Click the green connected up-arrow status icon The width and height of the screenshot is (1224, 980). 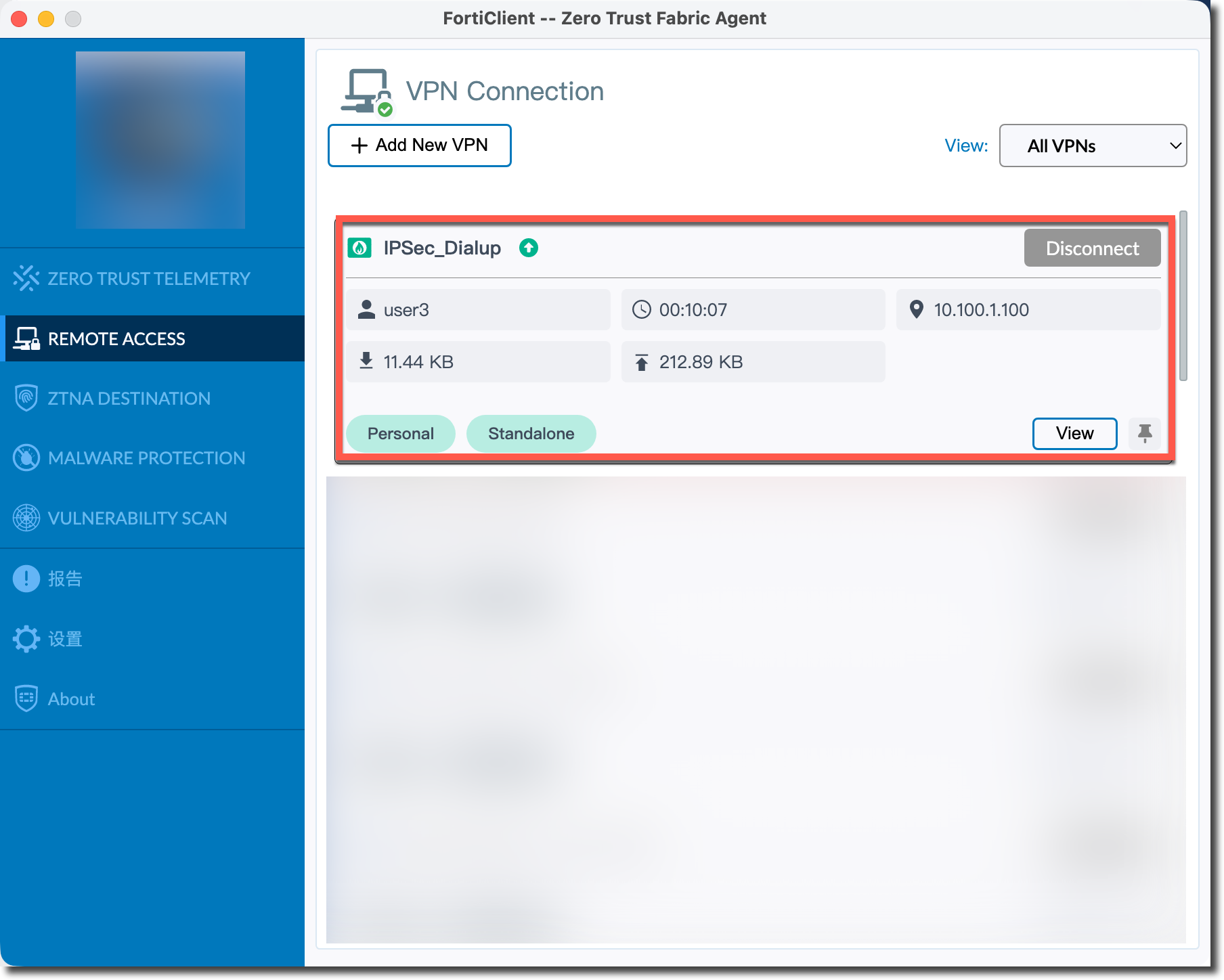(x=529, y=248)
